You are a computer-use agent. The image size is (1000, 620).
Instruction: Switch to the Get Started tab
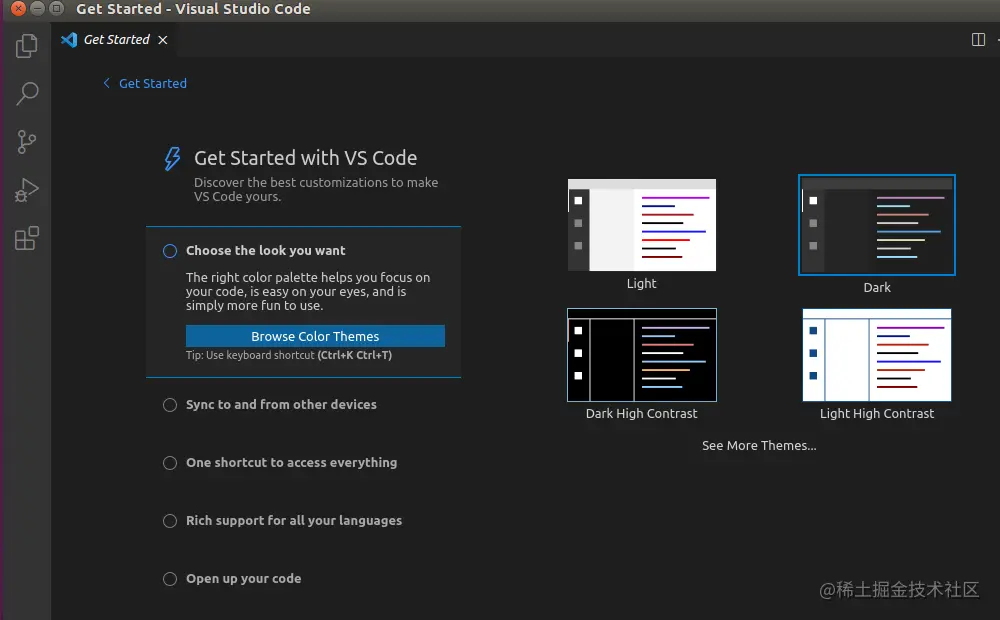pos(115,40)
